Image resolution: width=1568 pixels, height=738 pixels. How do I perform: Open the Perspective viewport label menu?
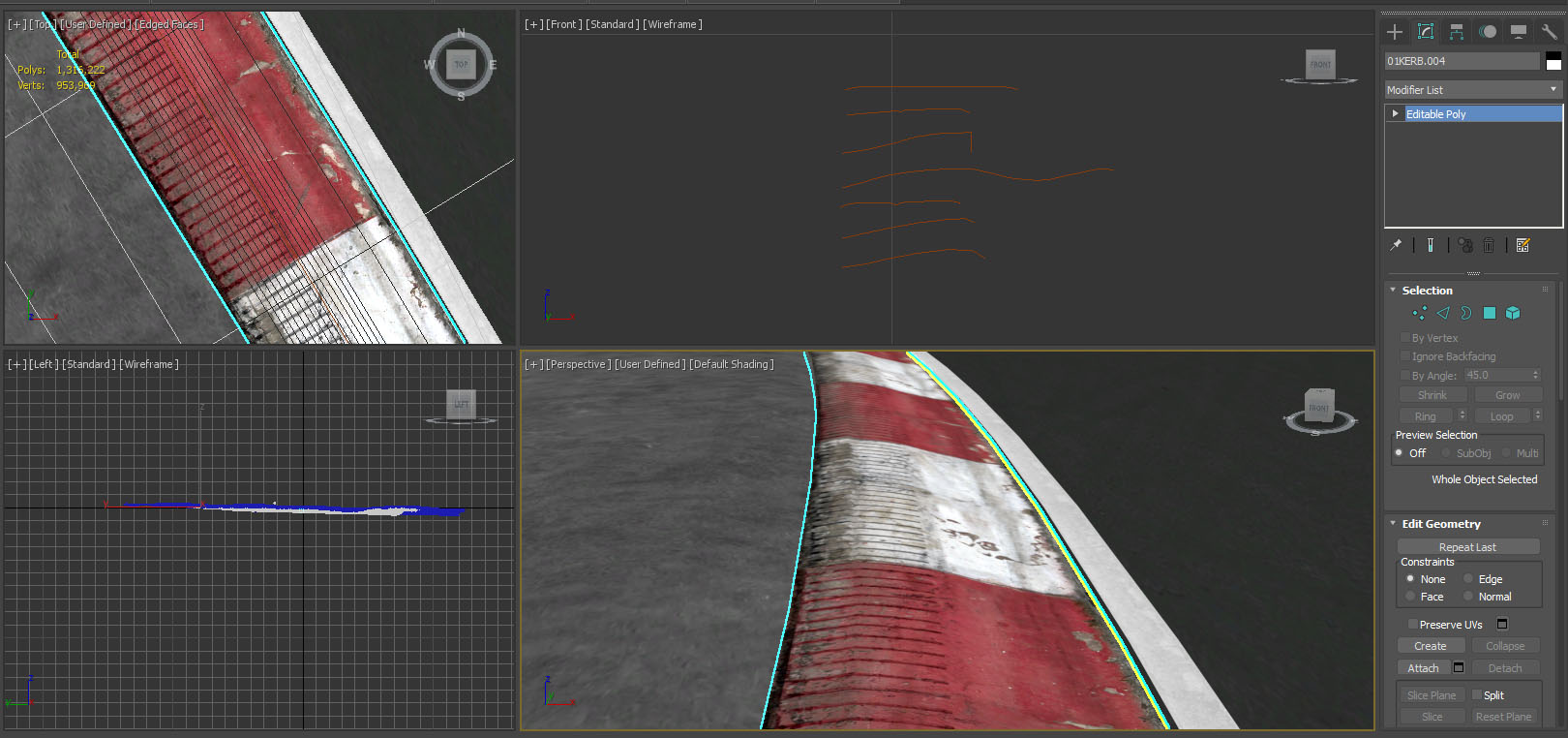pos(578,364)
